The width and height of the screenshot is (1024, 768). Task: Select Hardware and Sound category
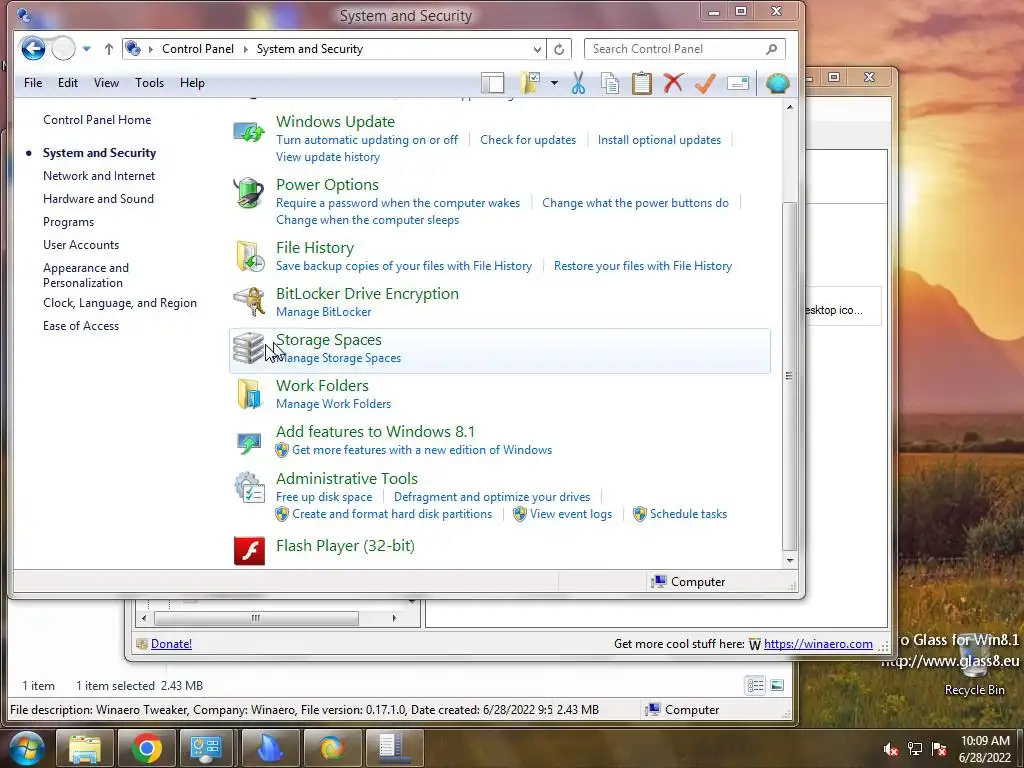[x=98, y=199]
